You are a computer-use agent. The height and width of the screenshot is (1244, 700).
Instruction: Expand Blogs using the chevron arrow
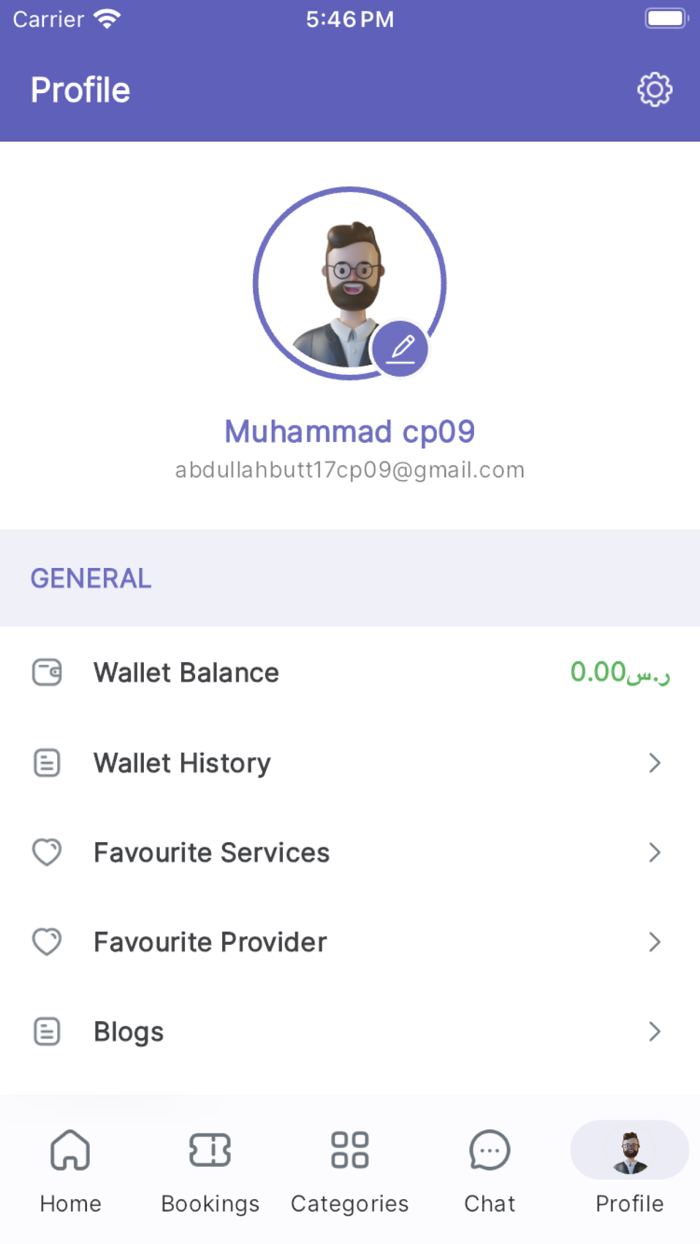click(x=655, y=1031)
